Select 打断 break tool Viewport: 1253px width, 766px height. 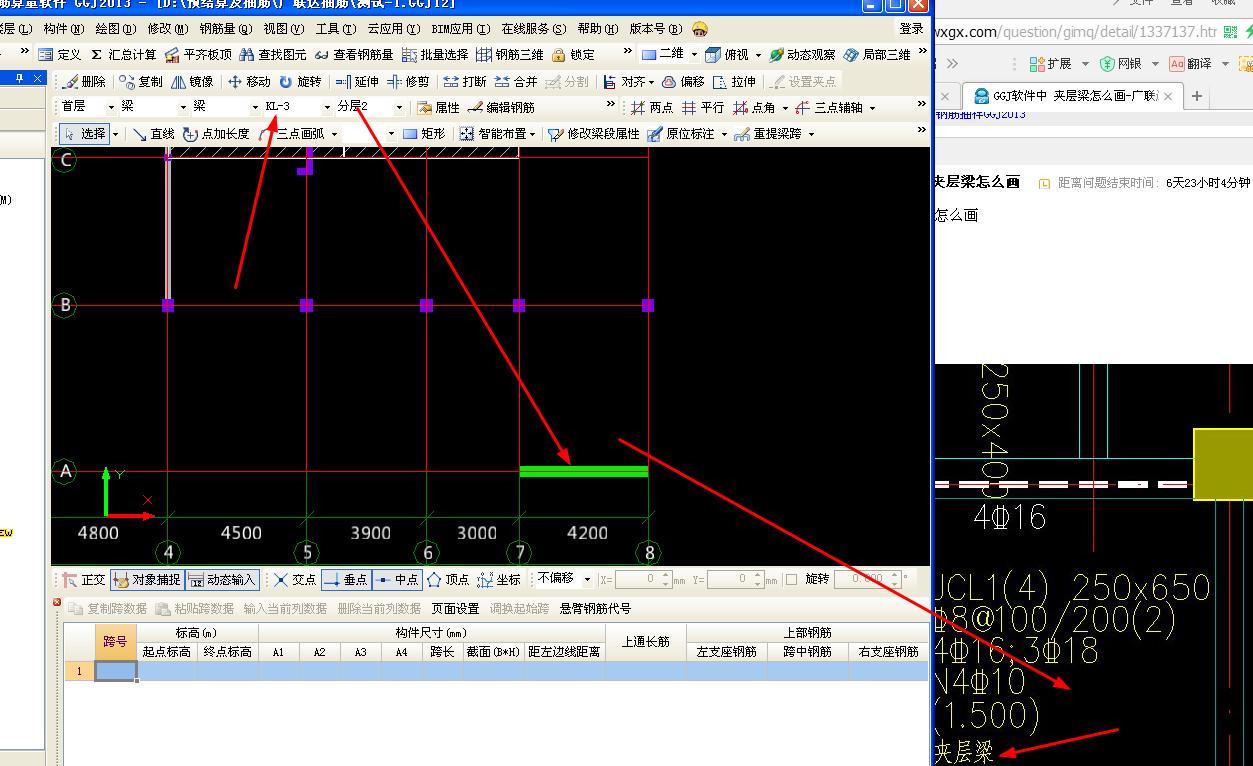[465, 81]
